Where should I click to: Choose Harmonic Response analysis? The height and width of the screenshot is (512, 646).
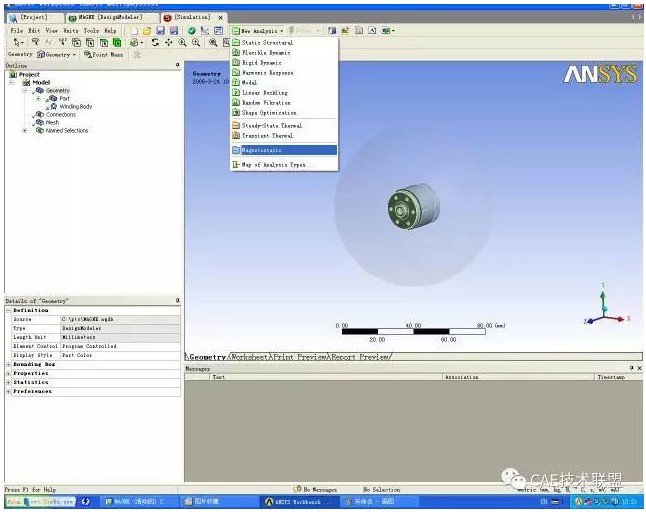click(x=284, y=72)
